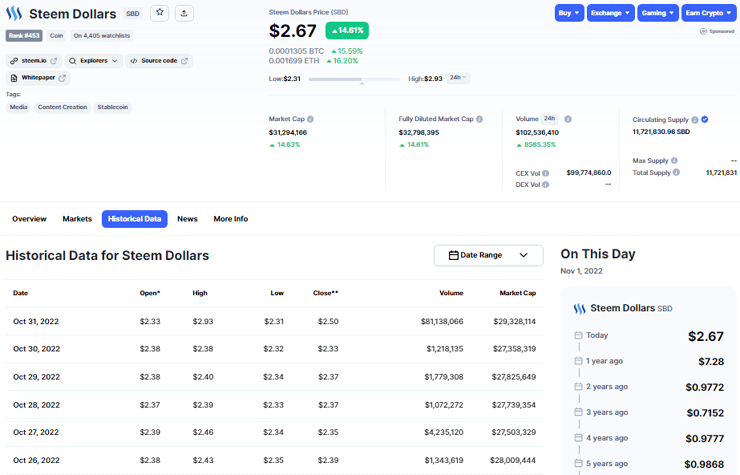This screenshot has height=475, width=740.
Task: Click the calendar icon beside Today
Action: (578, 335)
